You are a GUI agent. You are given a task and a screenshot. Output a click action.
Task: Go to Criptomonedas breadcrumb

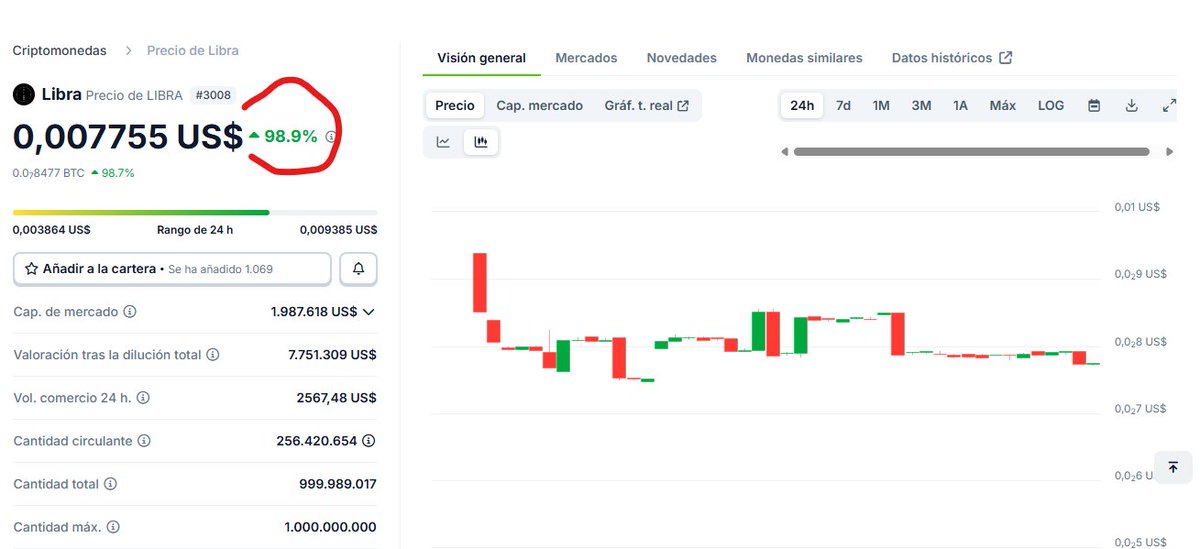tap(59, 50)
